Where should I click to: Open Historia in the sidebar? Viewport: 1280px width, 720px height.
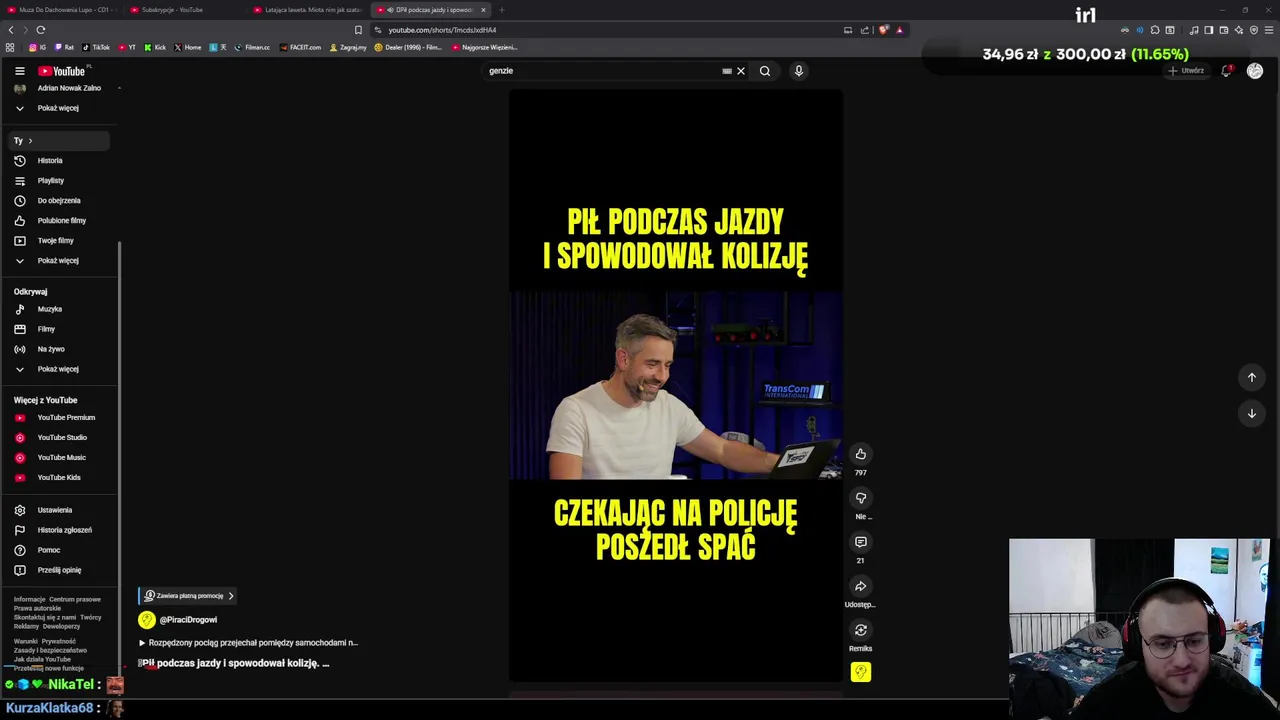tap(60, 160)
